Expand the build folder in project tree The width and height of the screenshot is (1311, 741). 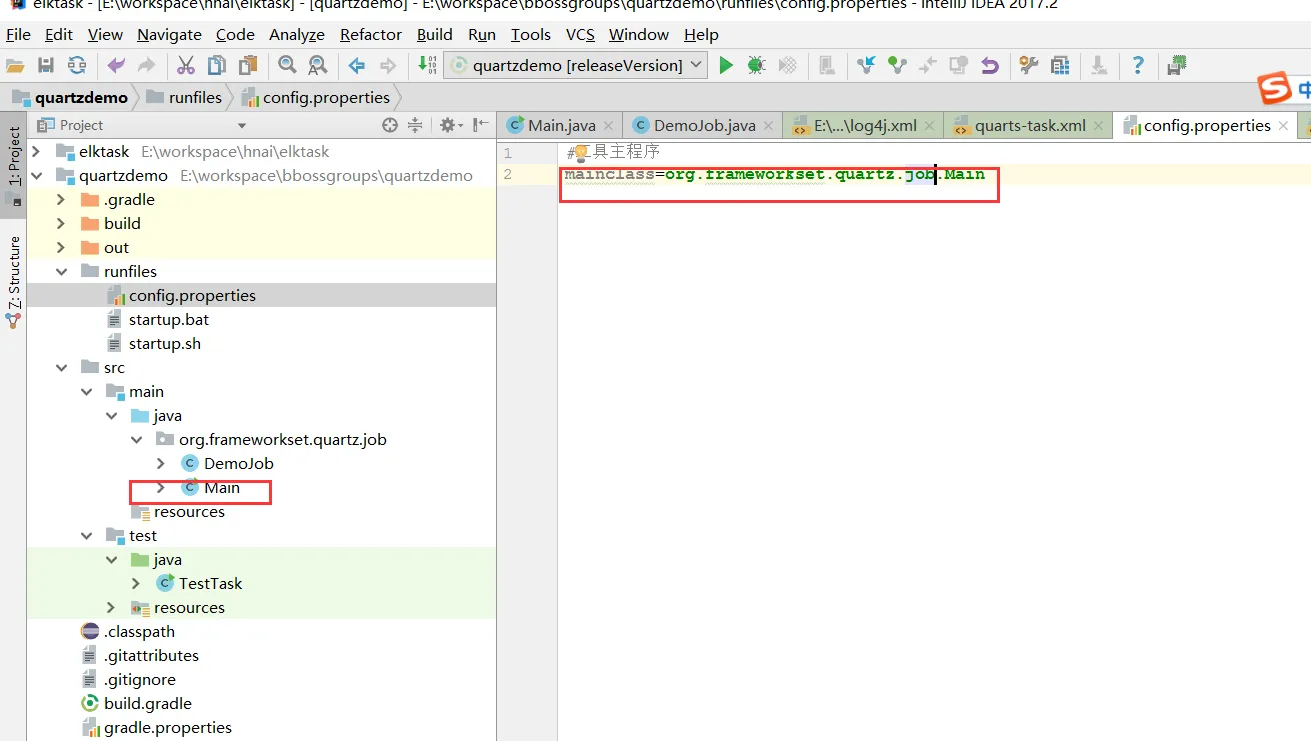click(x=61, y=224)
